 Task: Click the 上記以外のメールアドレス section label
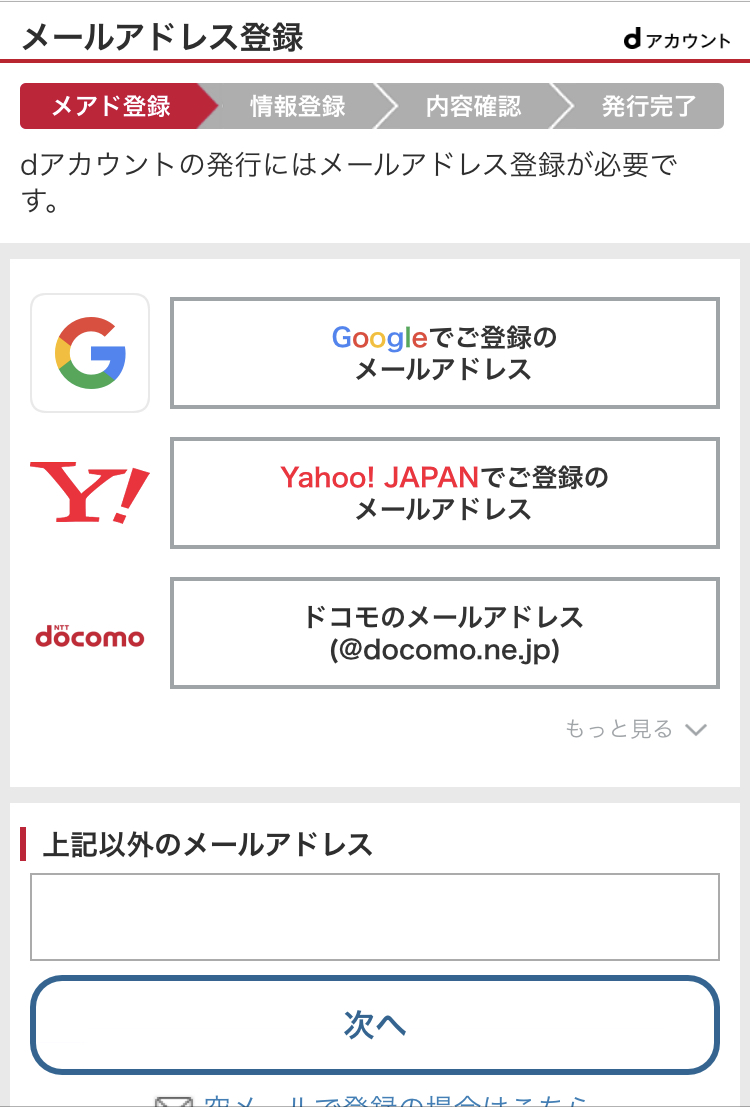click(207, 844)
